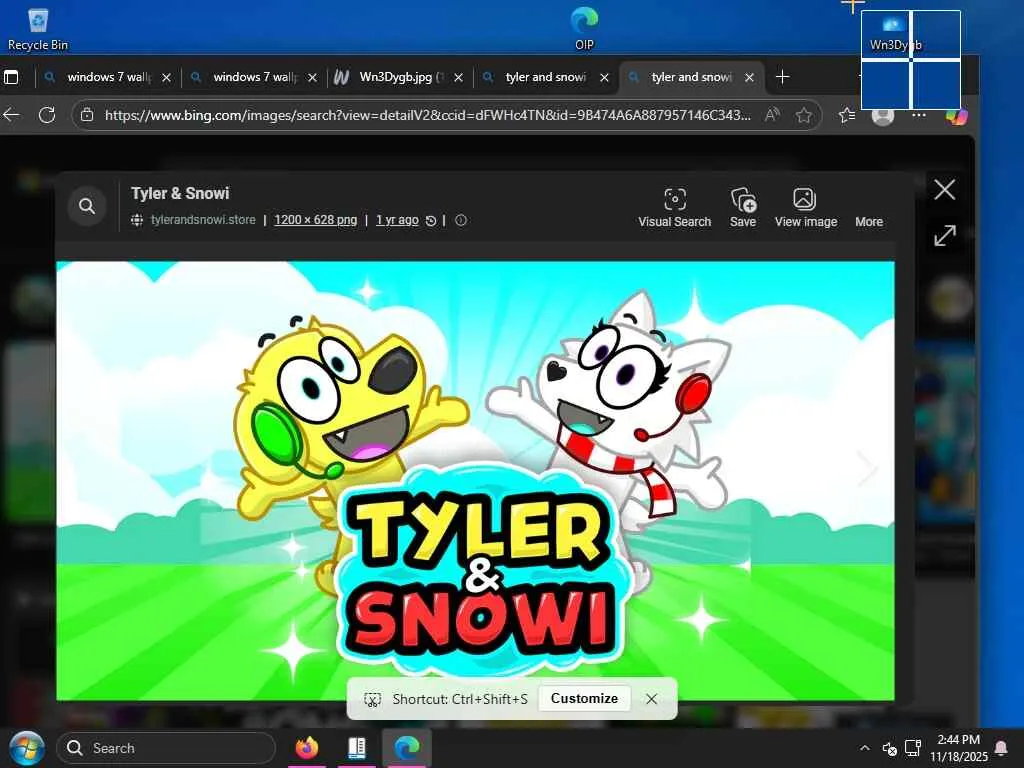Click the display tray icon
Image resolution: width=1024 pixels, height=768 pixels.
[x=913, y=748]
